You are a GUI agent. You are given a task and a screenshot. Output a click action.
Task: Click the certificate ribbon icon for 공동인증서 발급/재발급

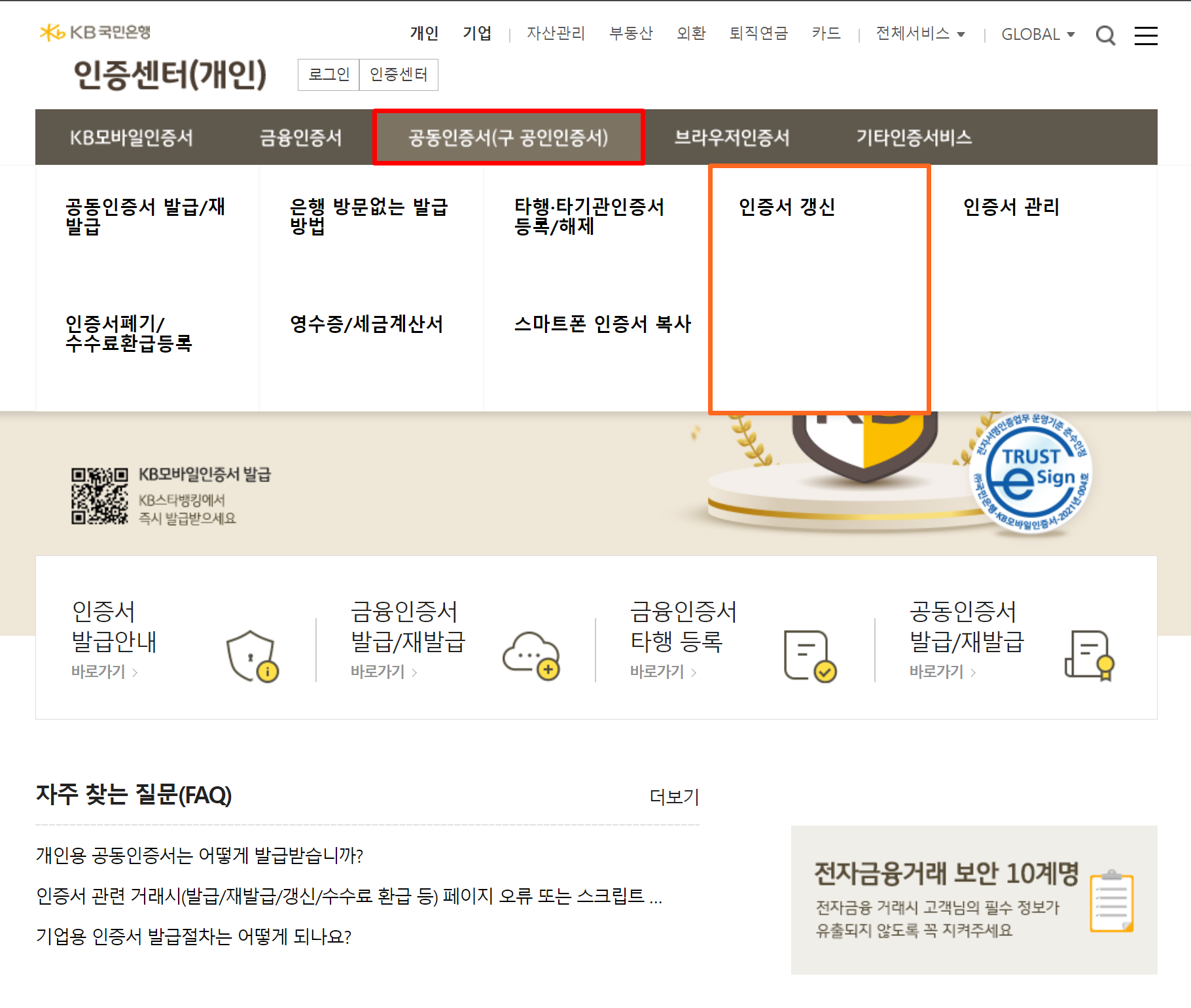pos(1090,656)
